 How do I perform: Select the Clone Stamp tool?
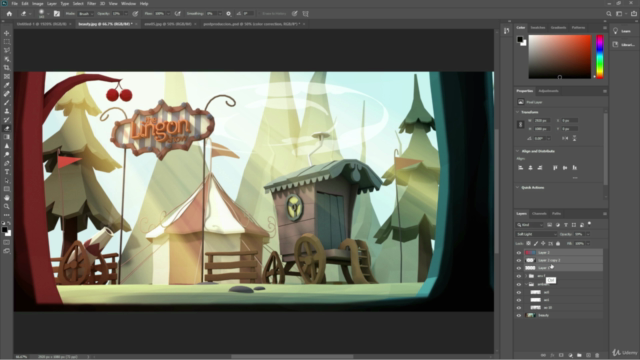pyautogui.click(x=7, y=111)
